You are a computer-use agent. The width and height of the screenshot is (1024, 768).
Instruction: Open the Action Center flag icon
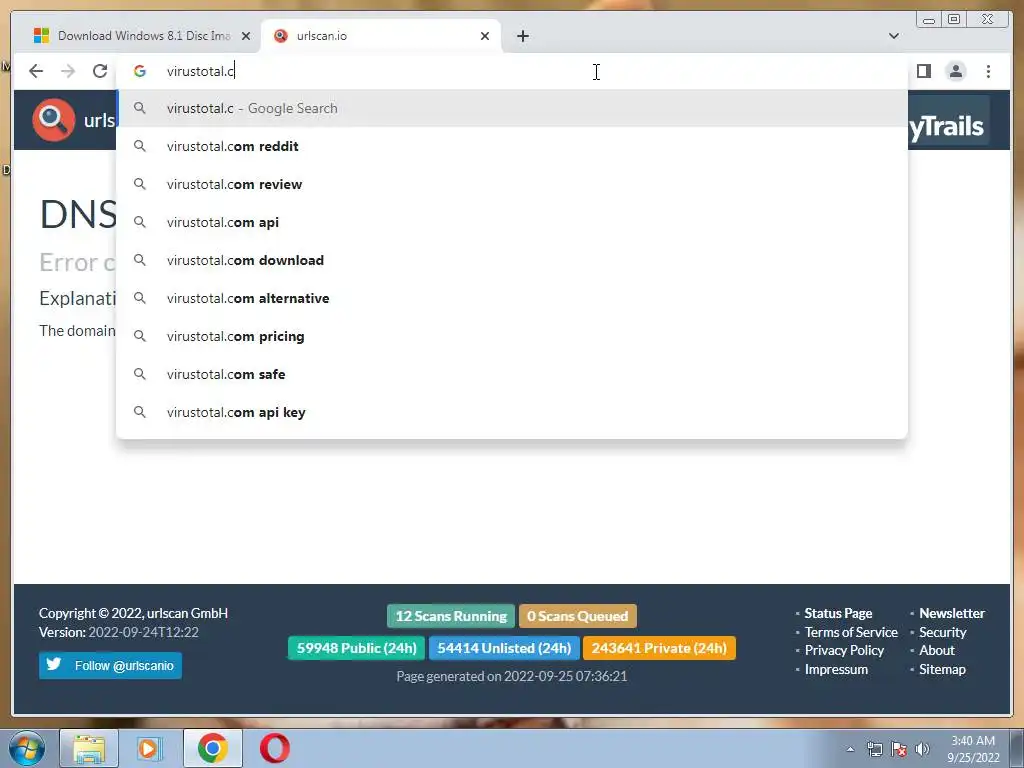click(x=899, y=749)
